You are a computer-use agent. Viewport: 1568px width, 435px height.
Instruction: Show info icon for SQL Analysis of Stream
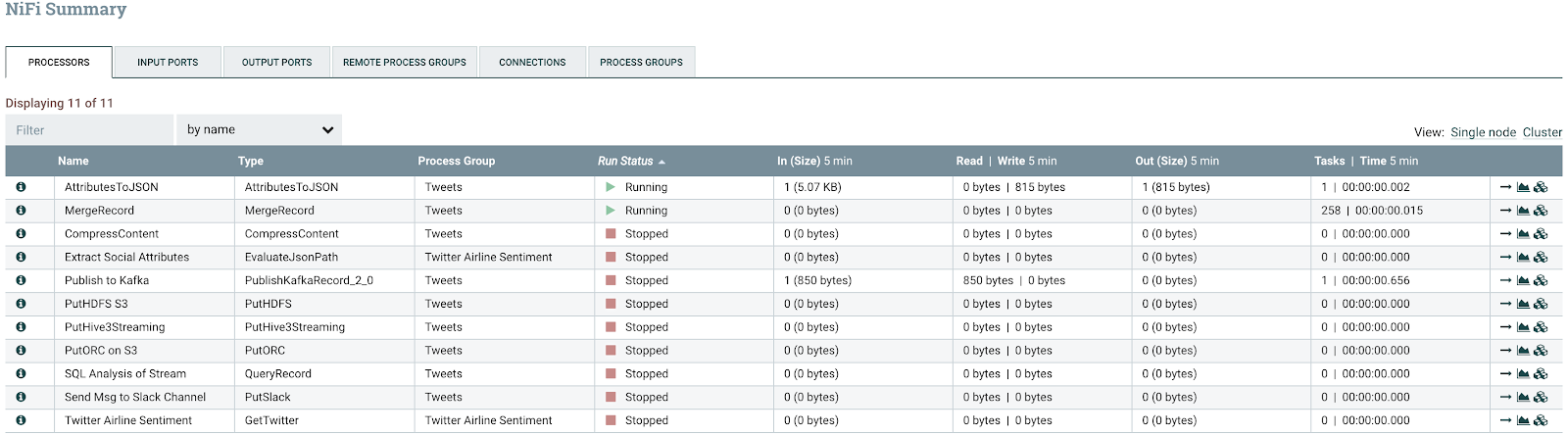click(21, 373)
